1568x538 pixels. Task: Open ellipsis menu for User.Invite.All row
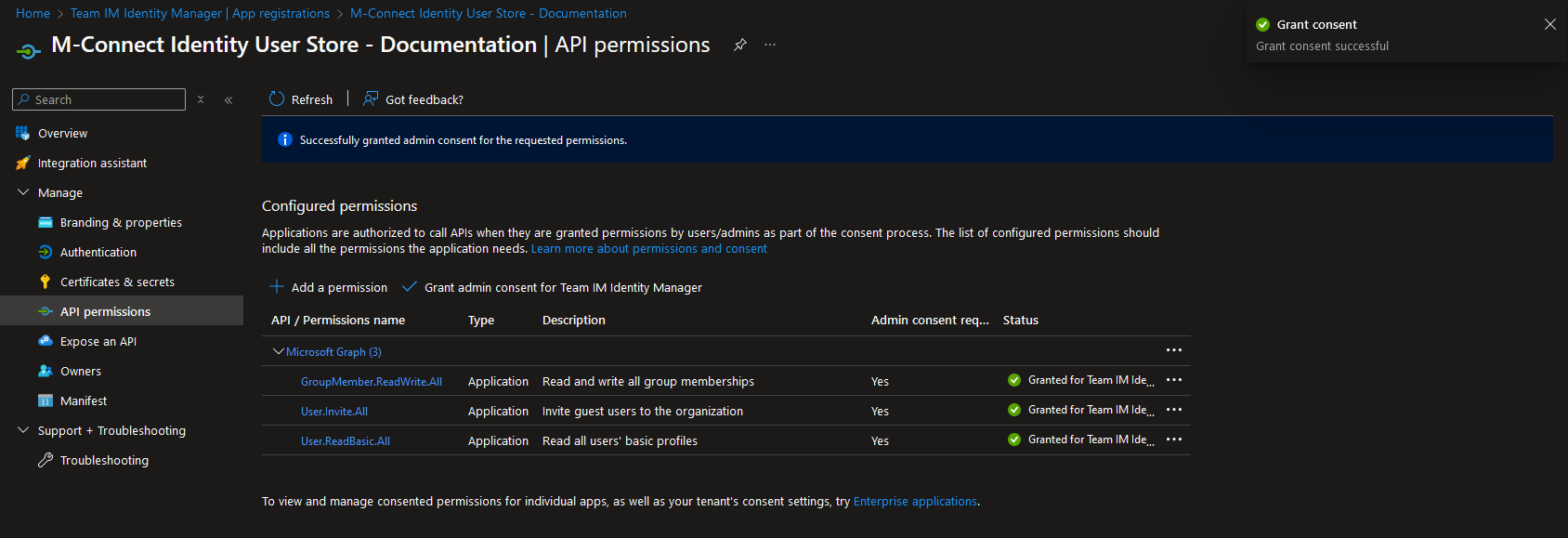(1174, 410)
